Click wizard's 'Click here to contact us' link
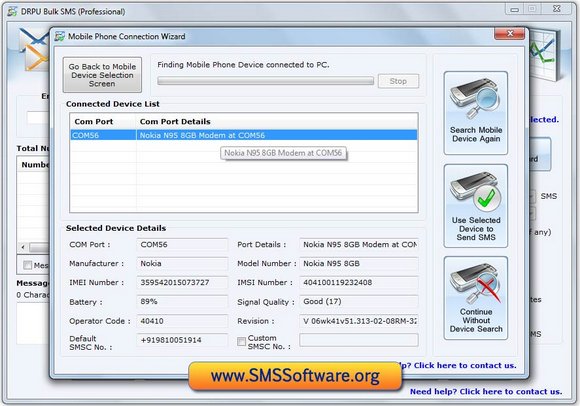This screenshot has width=580, height=406. point(465,365)
